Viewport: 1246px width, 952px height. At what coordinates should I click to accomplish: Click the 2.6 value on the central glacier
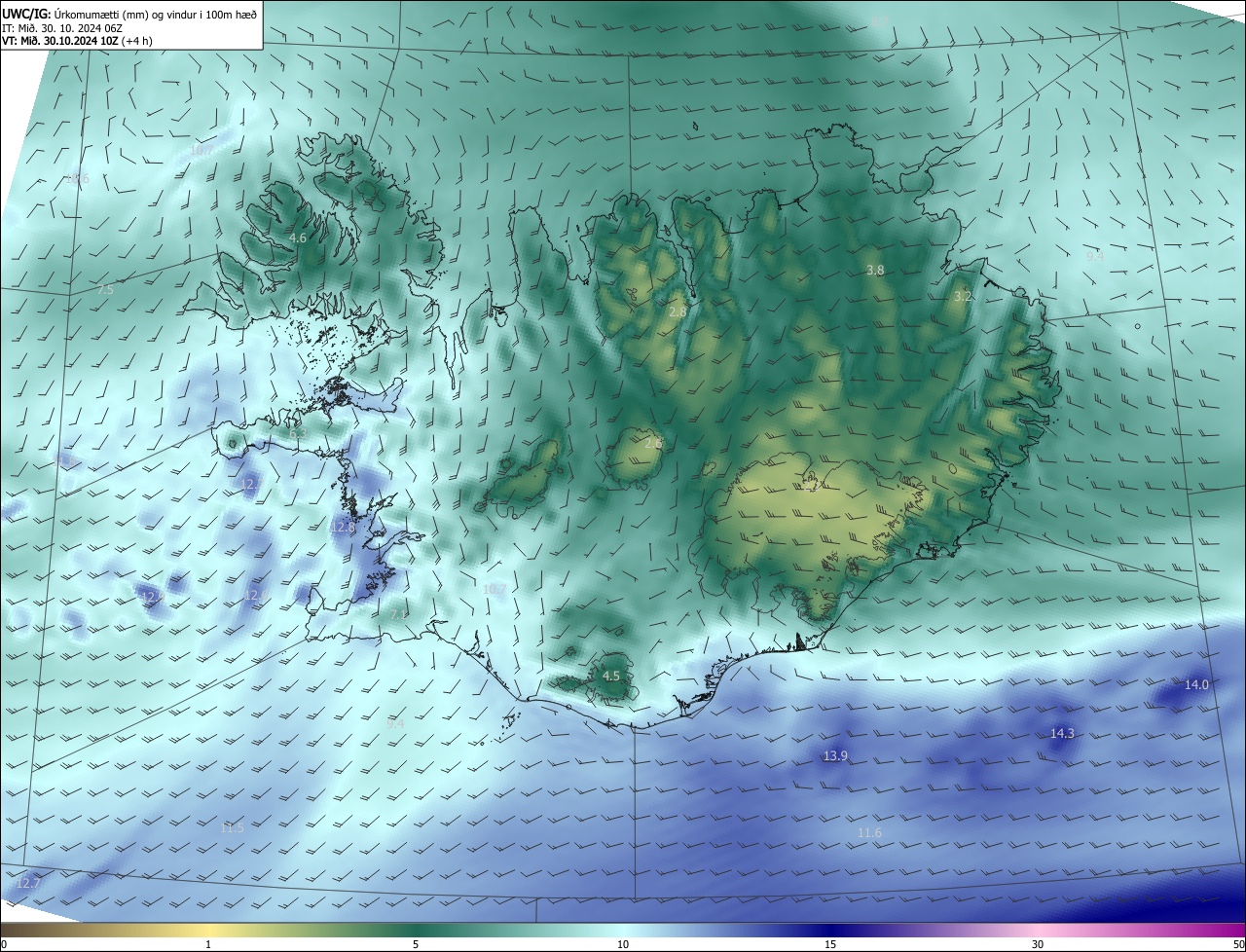(x=653, y=443)
